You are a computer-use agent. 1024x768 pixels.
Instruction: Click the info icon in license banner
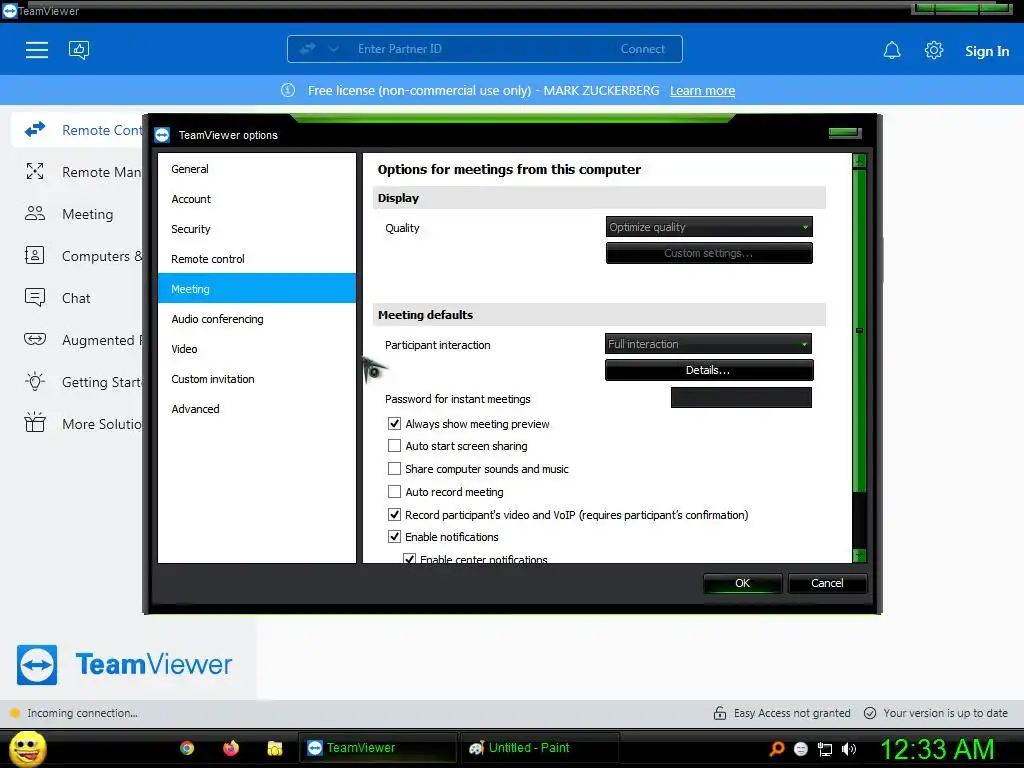click(288, 91)
